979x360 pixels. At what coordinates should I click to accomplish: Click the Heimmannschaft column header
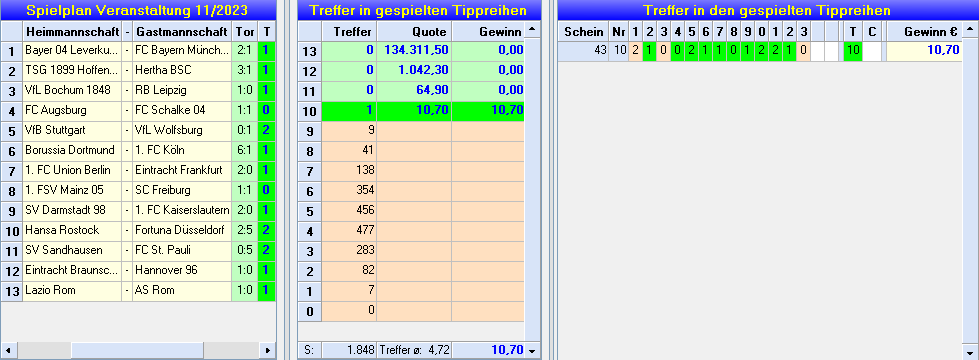pos(72,31)
